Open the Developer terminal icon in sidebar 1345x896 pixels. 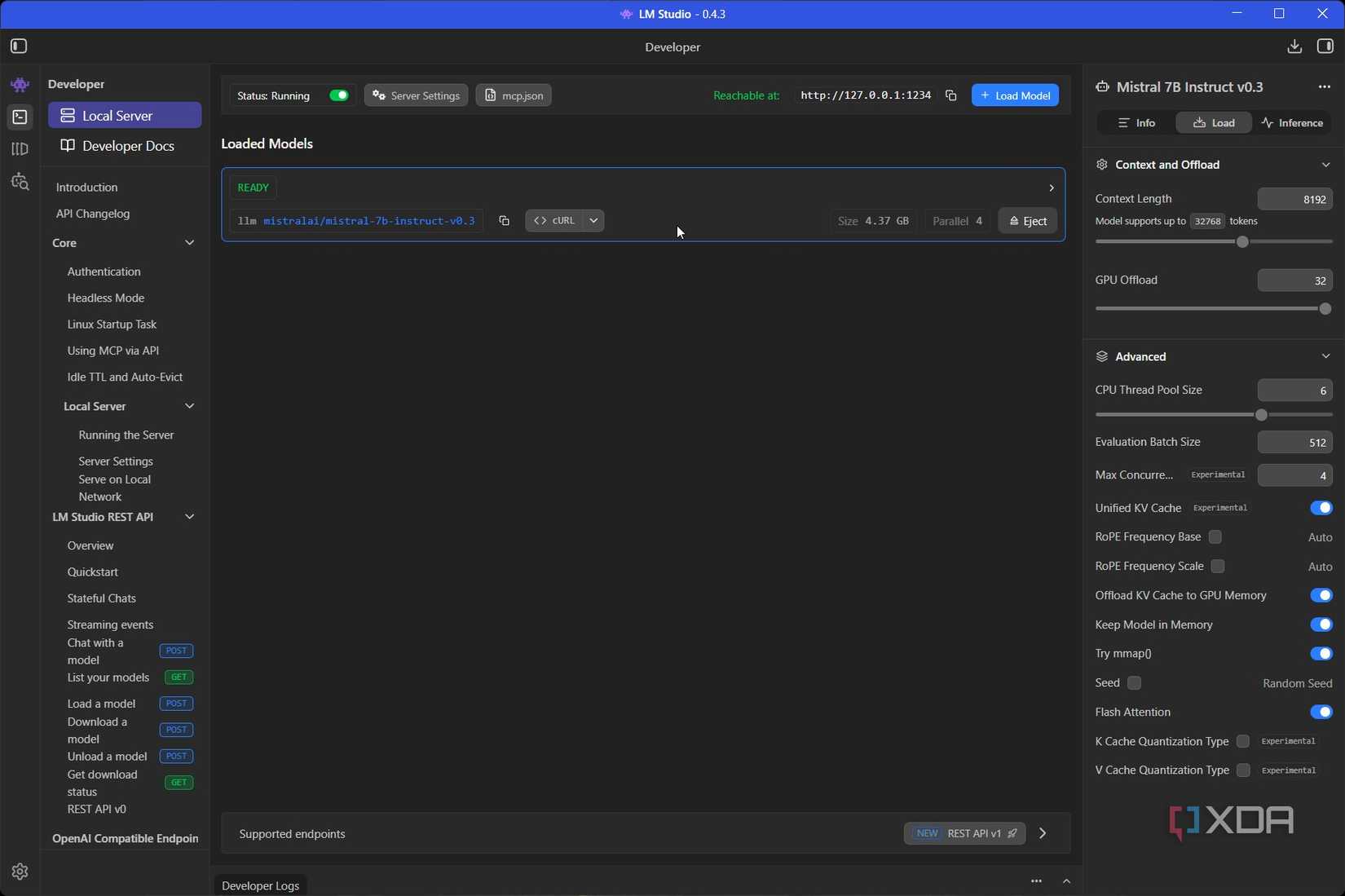tap(20, 117)
